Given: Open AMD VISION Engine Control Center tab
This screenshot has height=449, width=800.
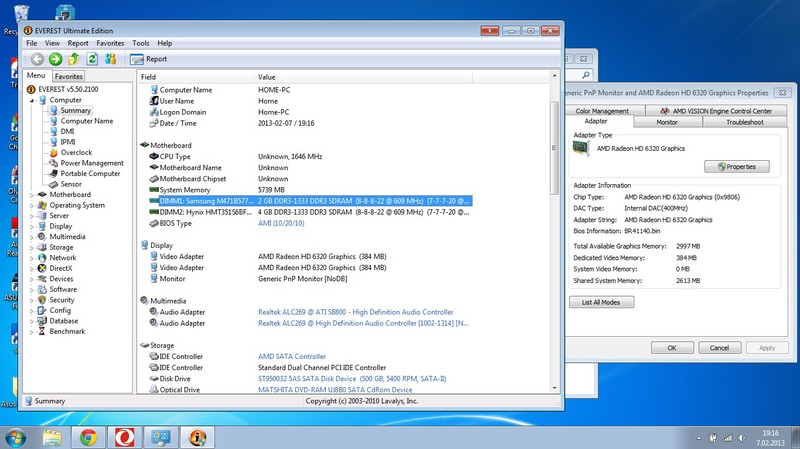Looking at the screenshot, I should [716, 111].
